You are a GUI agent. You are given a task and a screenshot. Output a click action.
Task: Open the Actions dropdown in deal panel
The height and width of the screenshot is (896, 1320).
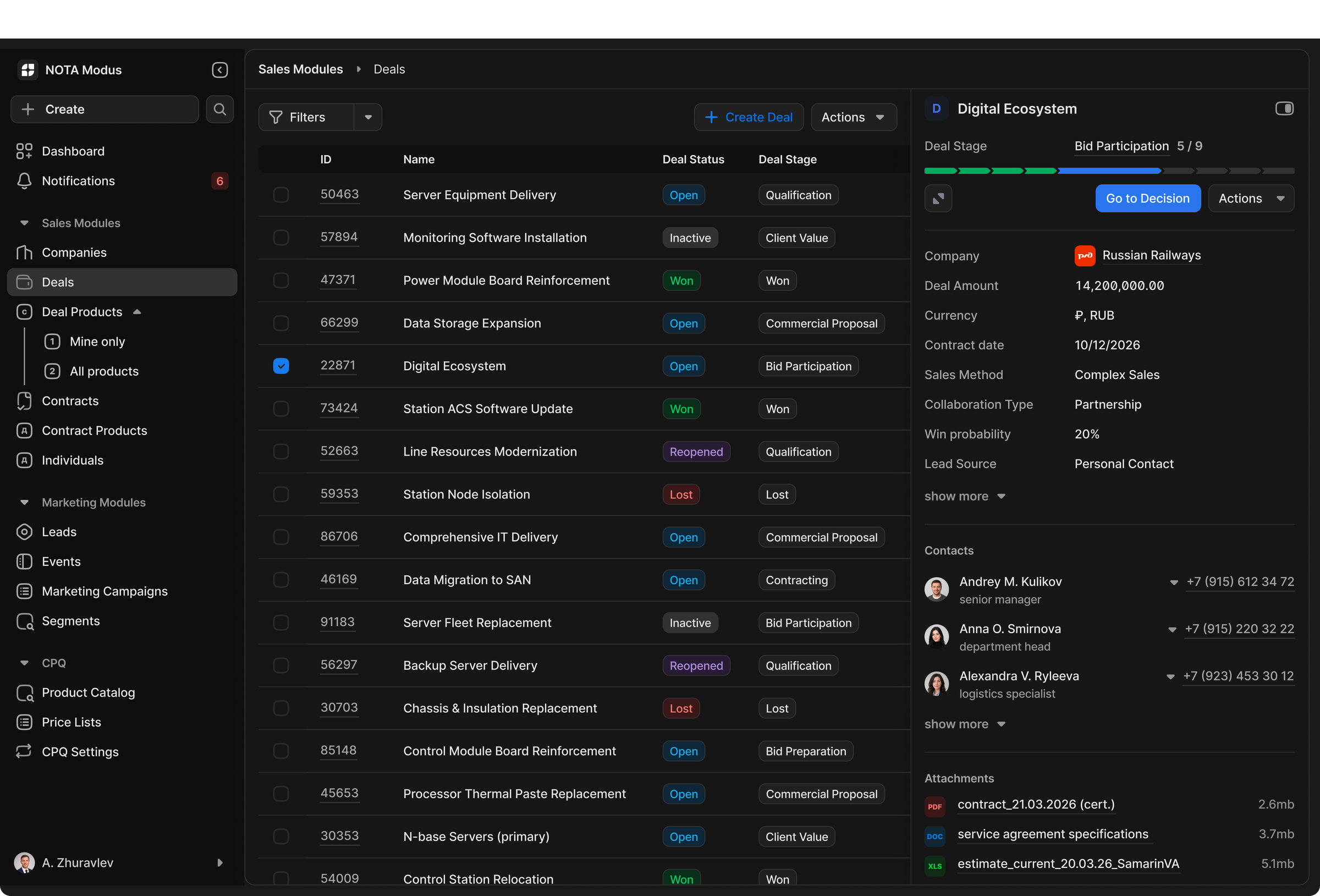pos(1251,199)
